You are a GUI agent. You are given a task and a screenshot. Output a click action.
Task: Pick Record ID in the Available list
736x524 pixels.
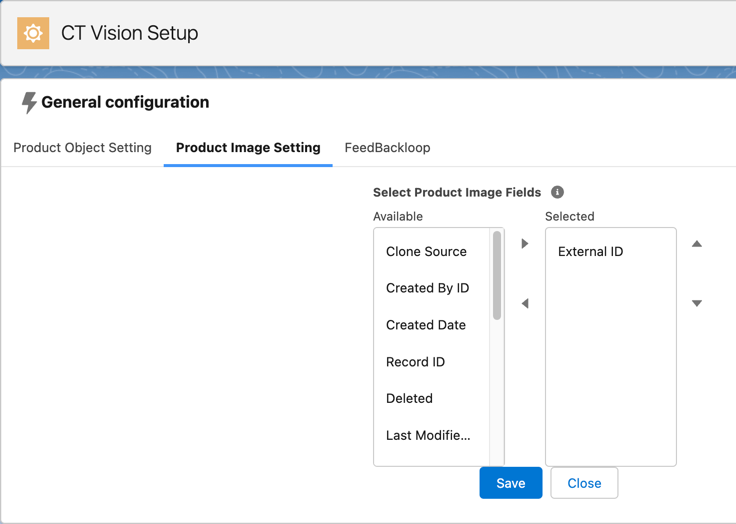click(x=415, y=362)
